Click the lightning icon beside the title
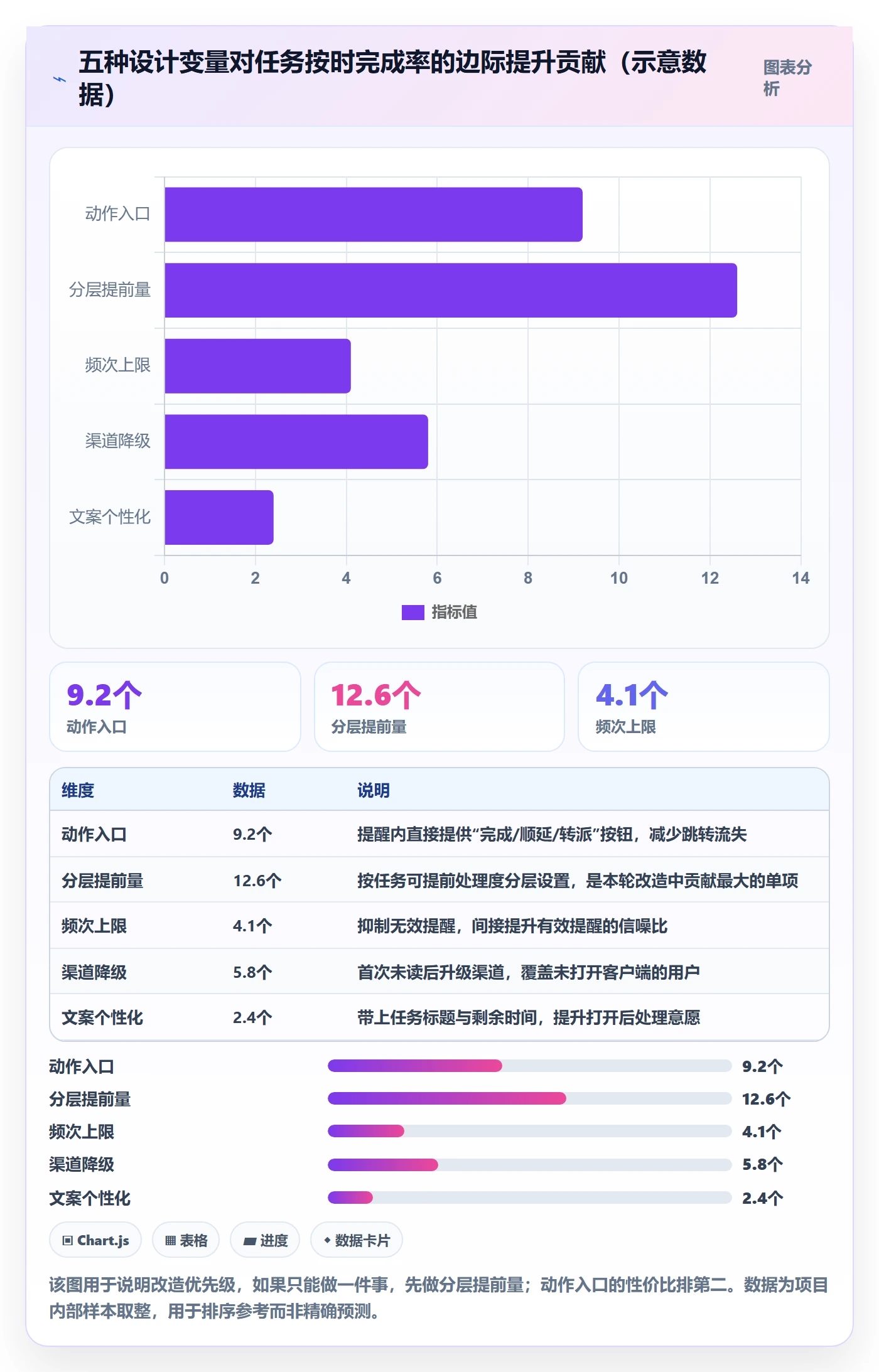The height and width of the screenshot is (1372, 879). (x=60, y=80)
